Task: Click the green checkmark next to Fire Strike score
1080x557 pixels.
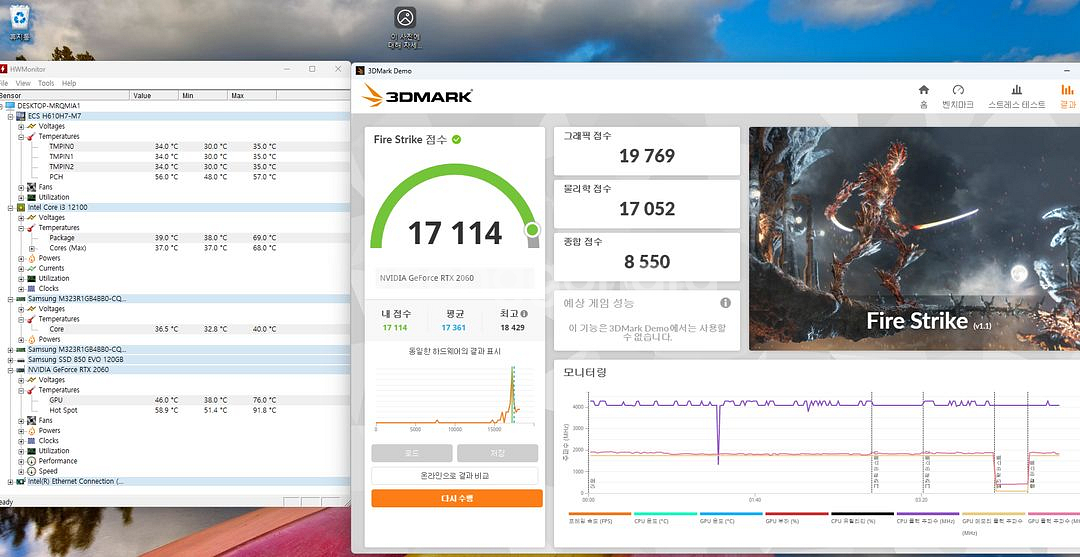Action: click(456, 140)
